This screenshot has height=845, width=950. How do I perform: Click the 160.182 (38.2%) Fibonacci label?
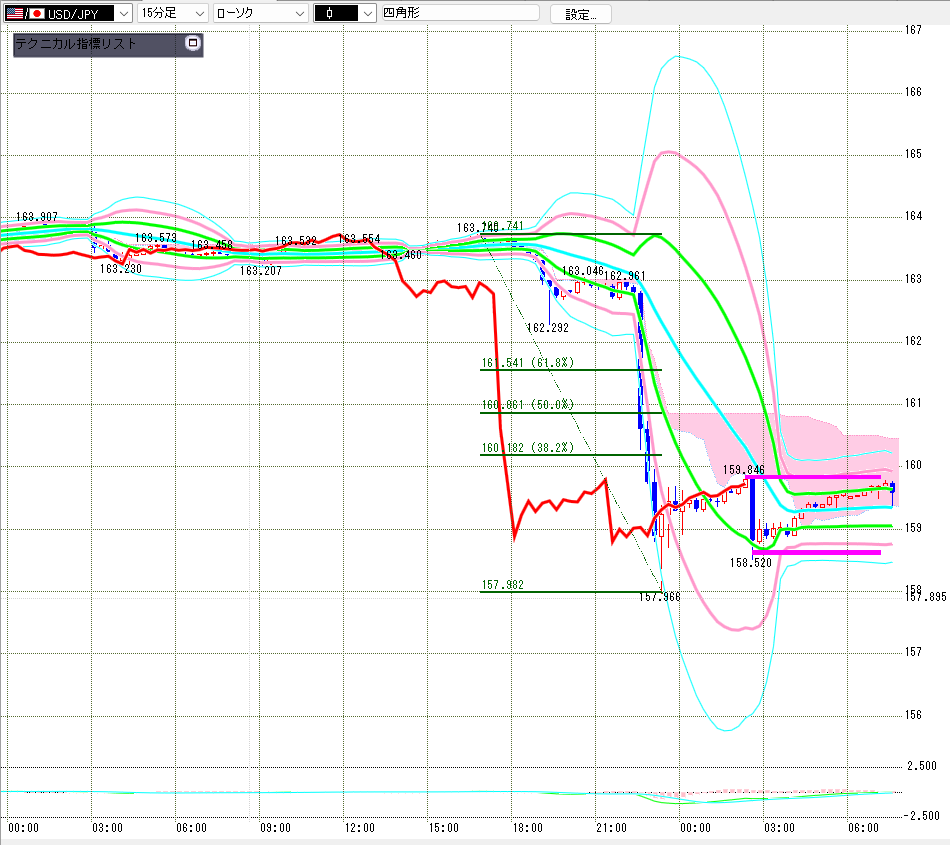pyautogui.click(x=528, y=448)
